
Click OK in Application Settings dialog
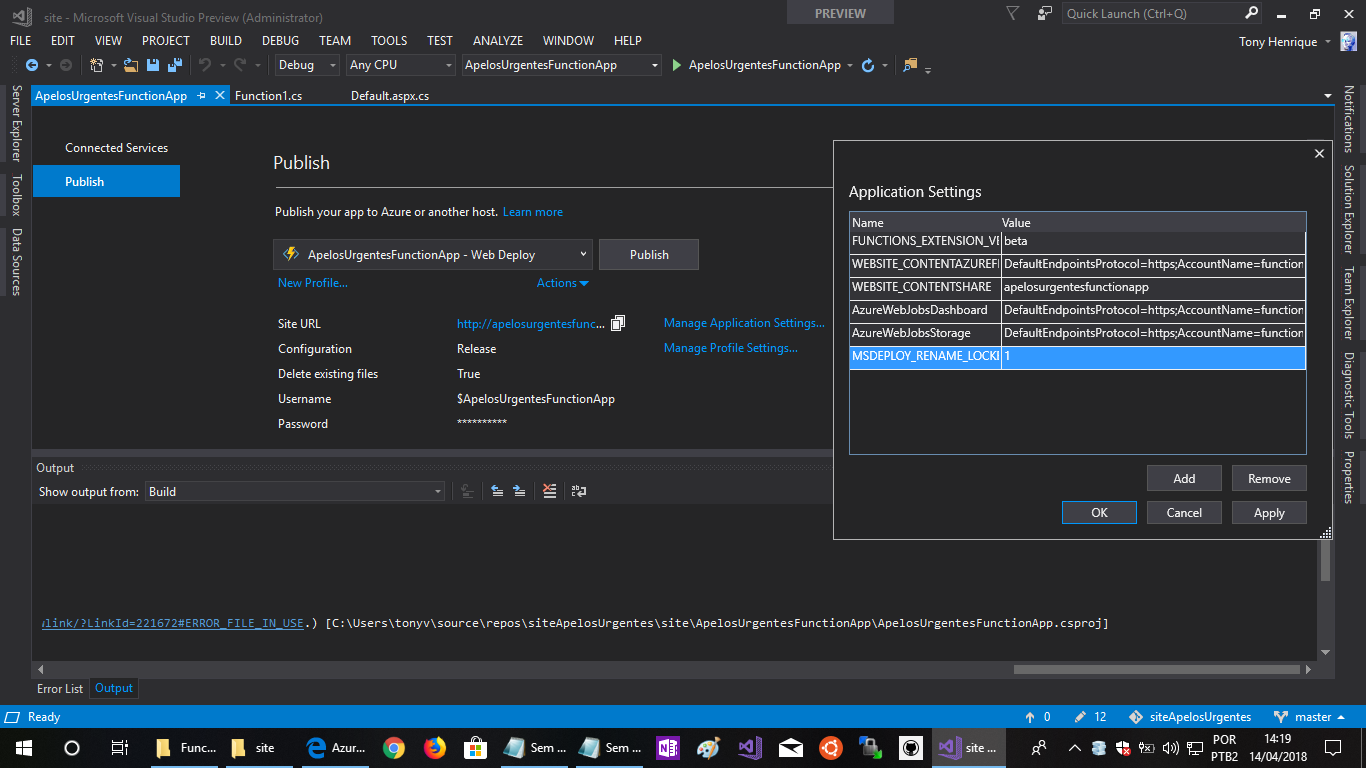pyautogui.click(x=1099, y=512)
